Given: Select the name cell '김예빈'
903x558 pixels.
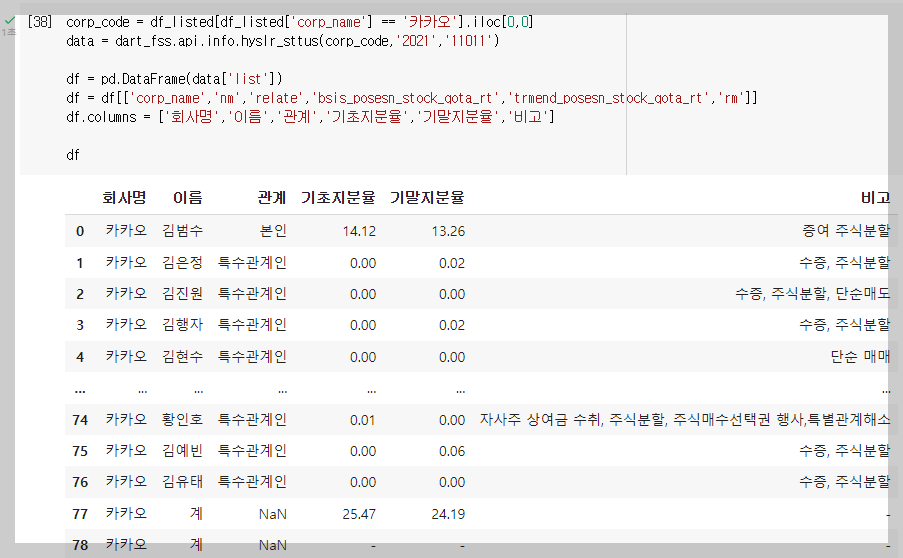Looking at the screenshot, I should click(183, 451).
